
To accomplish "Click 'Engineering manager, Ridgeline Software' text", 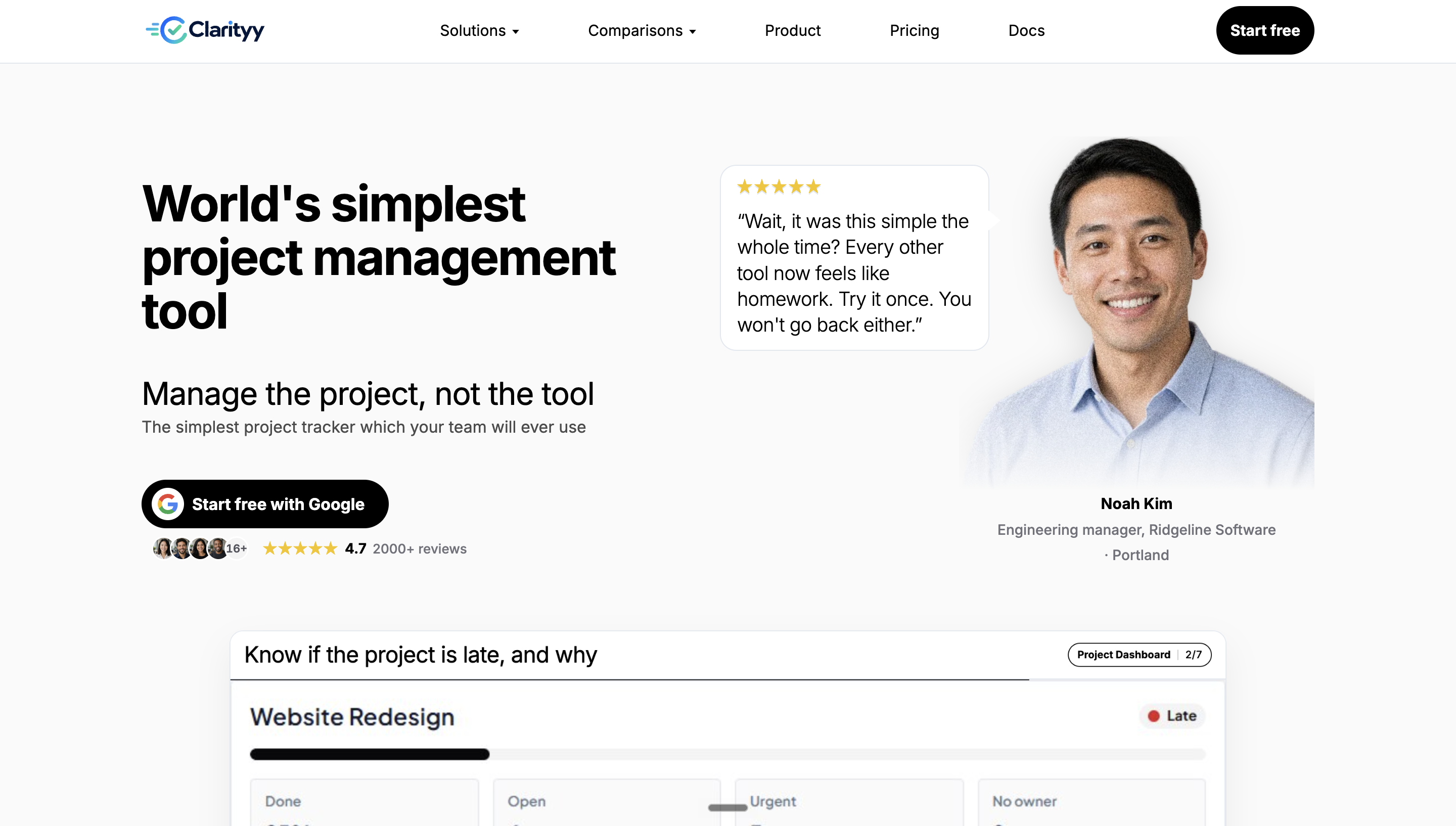I will point(1136,530).
